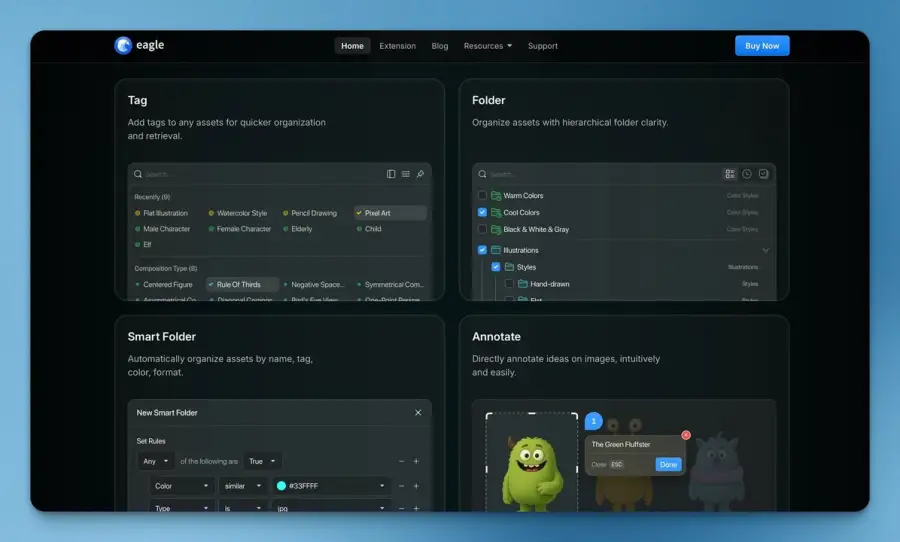The height and width of the screenshot is (542, 900).
Task: Click the Cool Colors folder icon
Action: coord(496,212)
